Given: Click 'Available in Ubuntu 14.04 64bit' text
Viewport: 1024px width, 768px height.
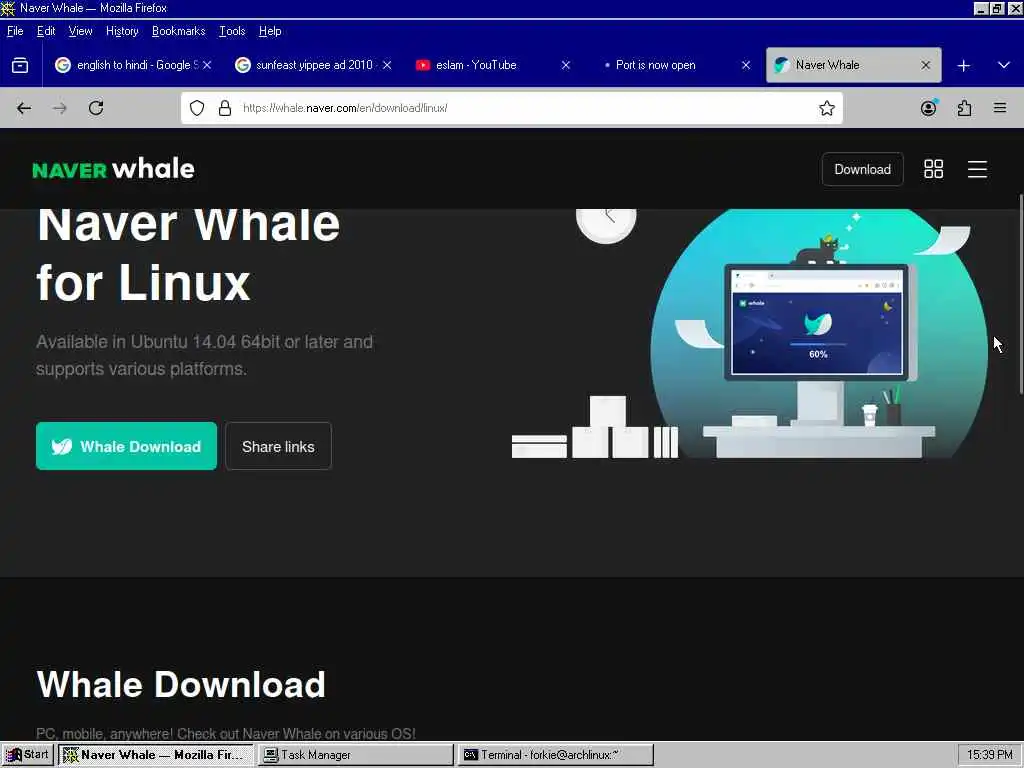Looking at the screenshot, I should coord(204,355).
